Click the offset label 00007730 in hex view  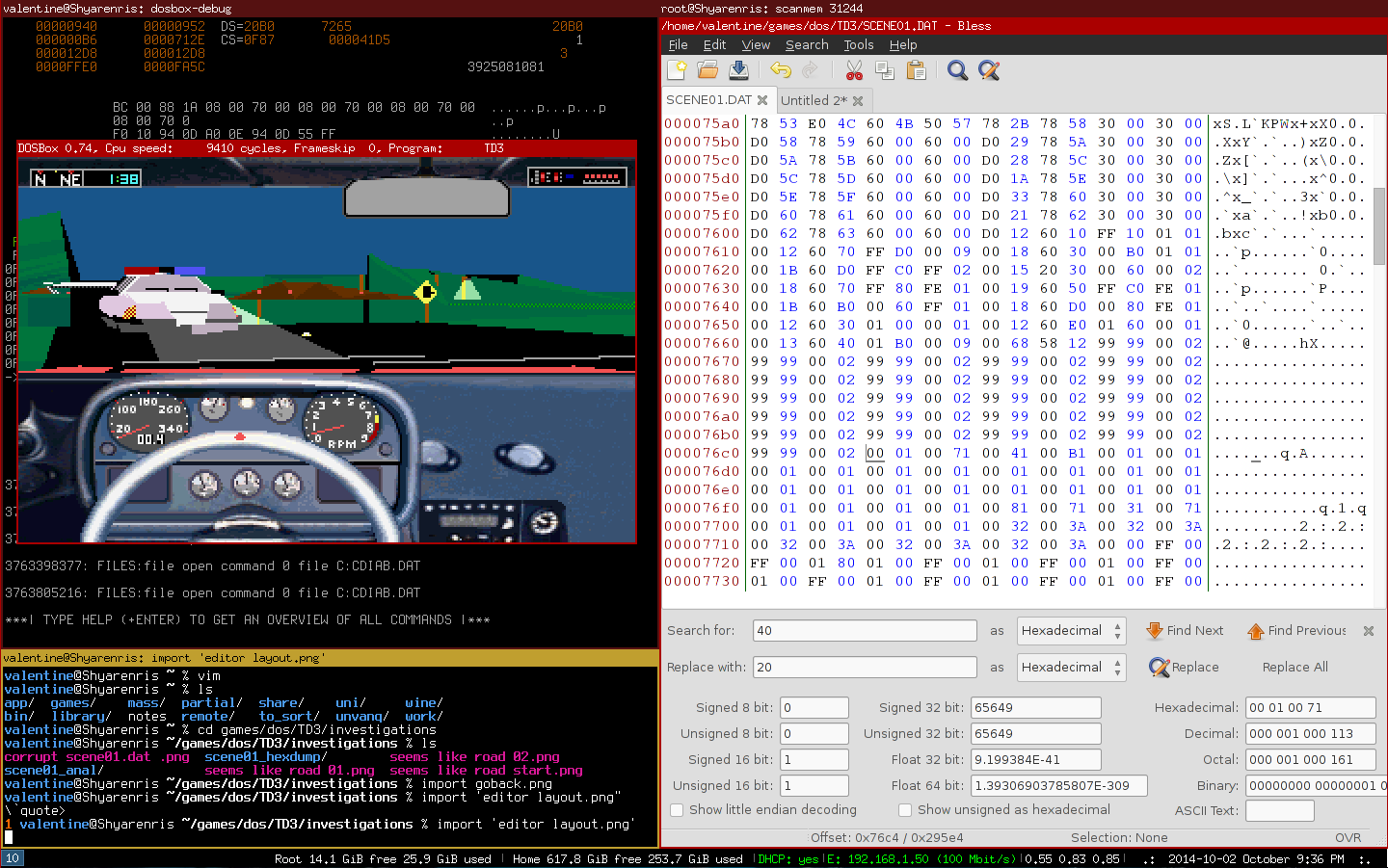[x=702, y=581]
